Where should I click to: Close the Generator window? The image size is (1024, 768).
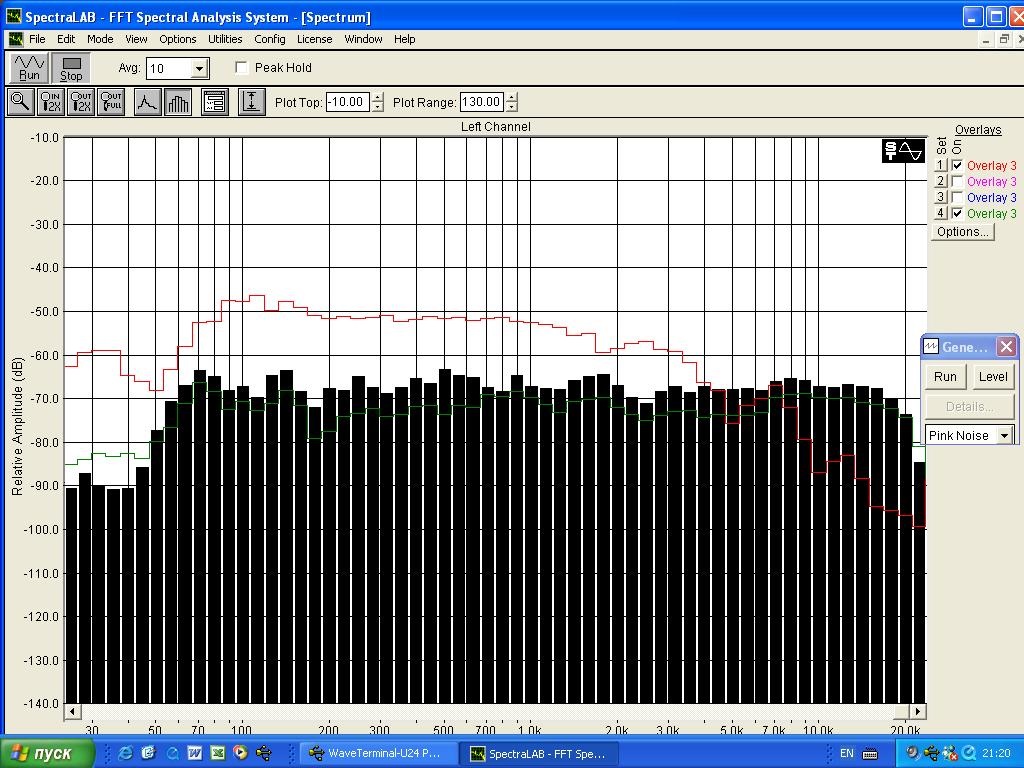(1006, 347)
